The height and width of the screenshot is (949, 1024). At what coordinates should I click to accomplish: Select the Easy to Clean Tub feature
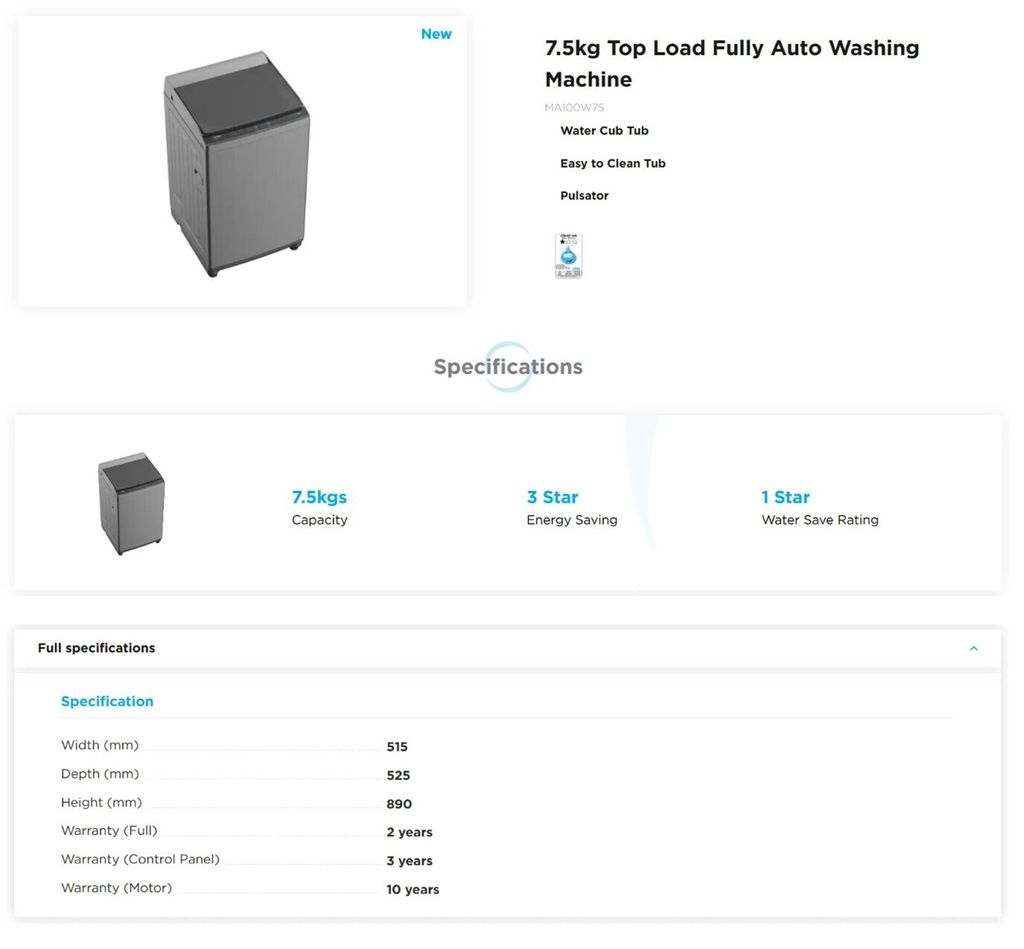tap(612, 163)
